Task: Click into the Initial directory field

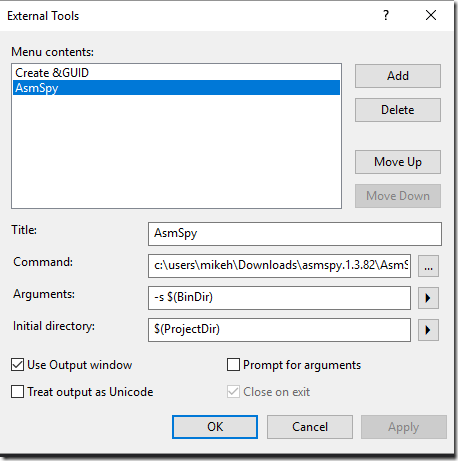Action: pyautogui.click(x=279, y=330)
